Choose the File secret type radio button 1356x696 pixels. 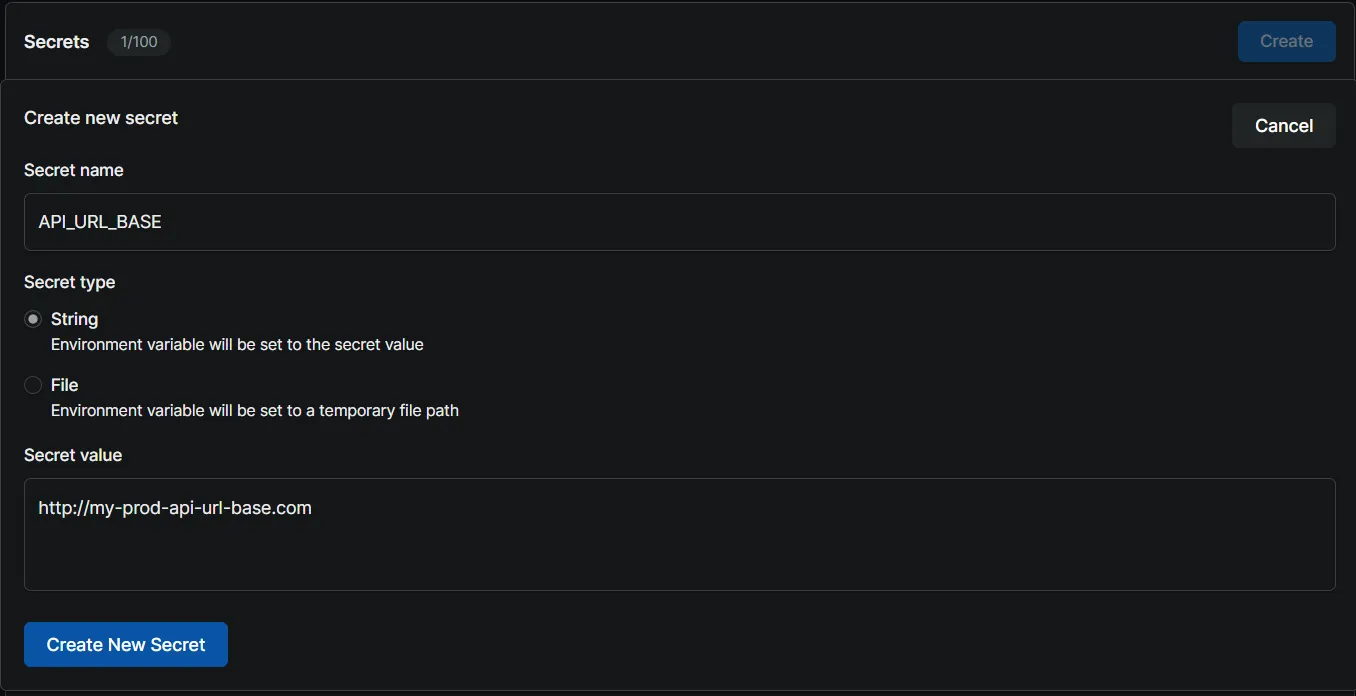click(x=33, y=385)
